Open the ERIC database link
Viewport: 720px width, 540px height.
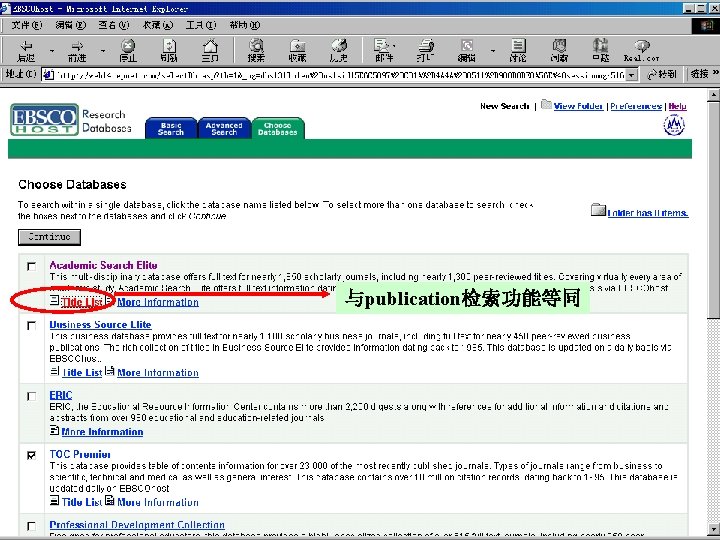click(x=61, y=394)
